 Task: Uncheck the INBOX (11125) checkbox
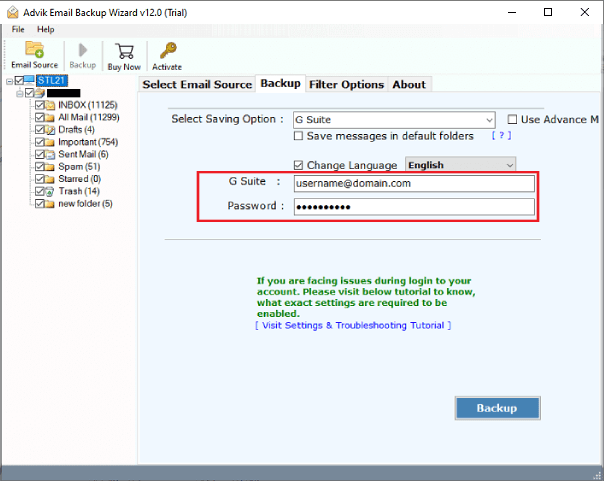pyautogui.click(x=40, y=105)
